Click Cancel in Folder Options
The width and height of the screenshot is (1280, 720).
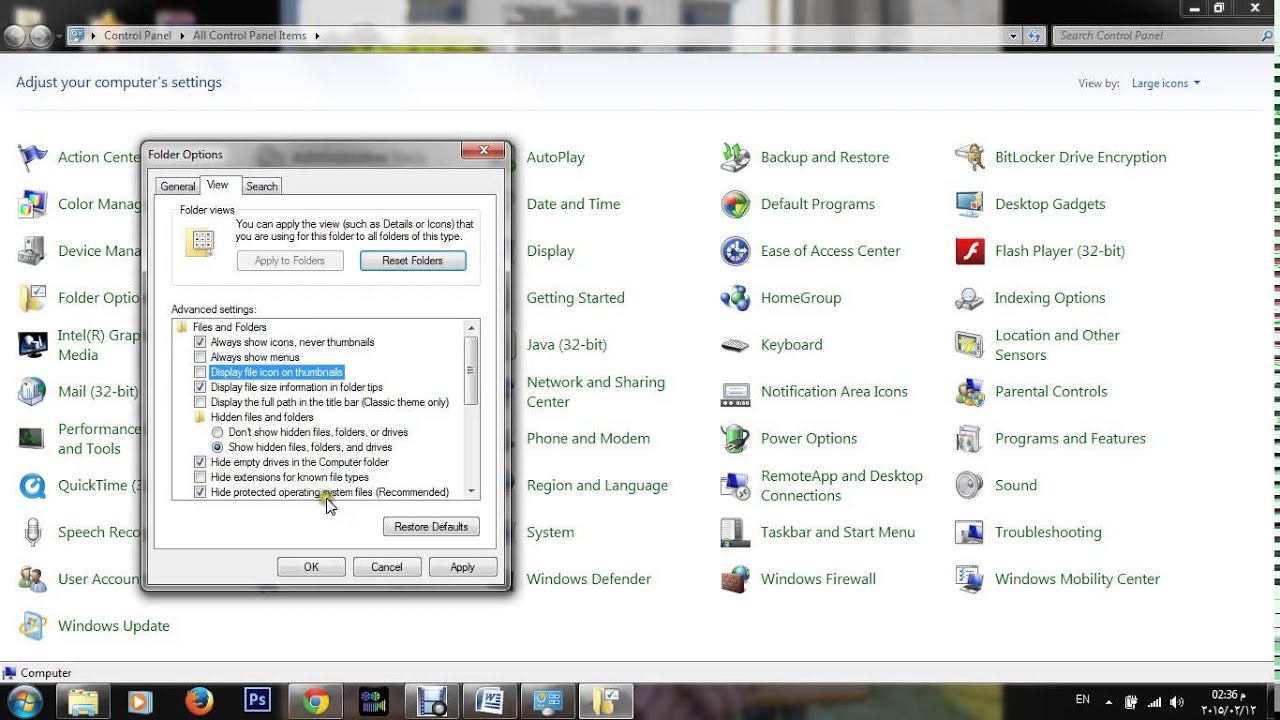point(387,567)
